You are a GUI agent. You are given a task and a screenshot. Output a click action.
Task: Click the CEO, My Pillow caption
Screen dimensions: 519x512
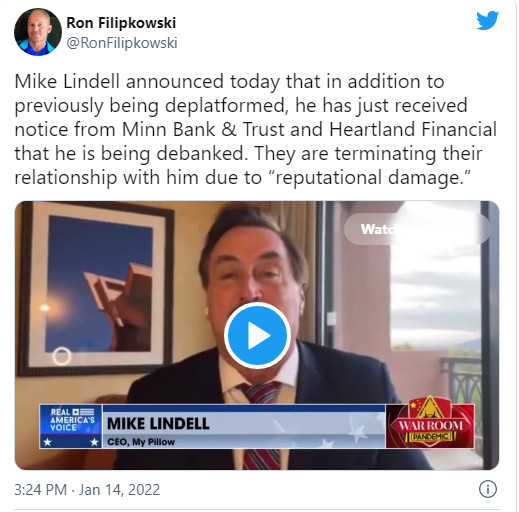point(141,442)
